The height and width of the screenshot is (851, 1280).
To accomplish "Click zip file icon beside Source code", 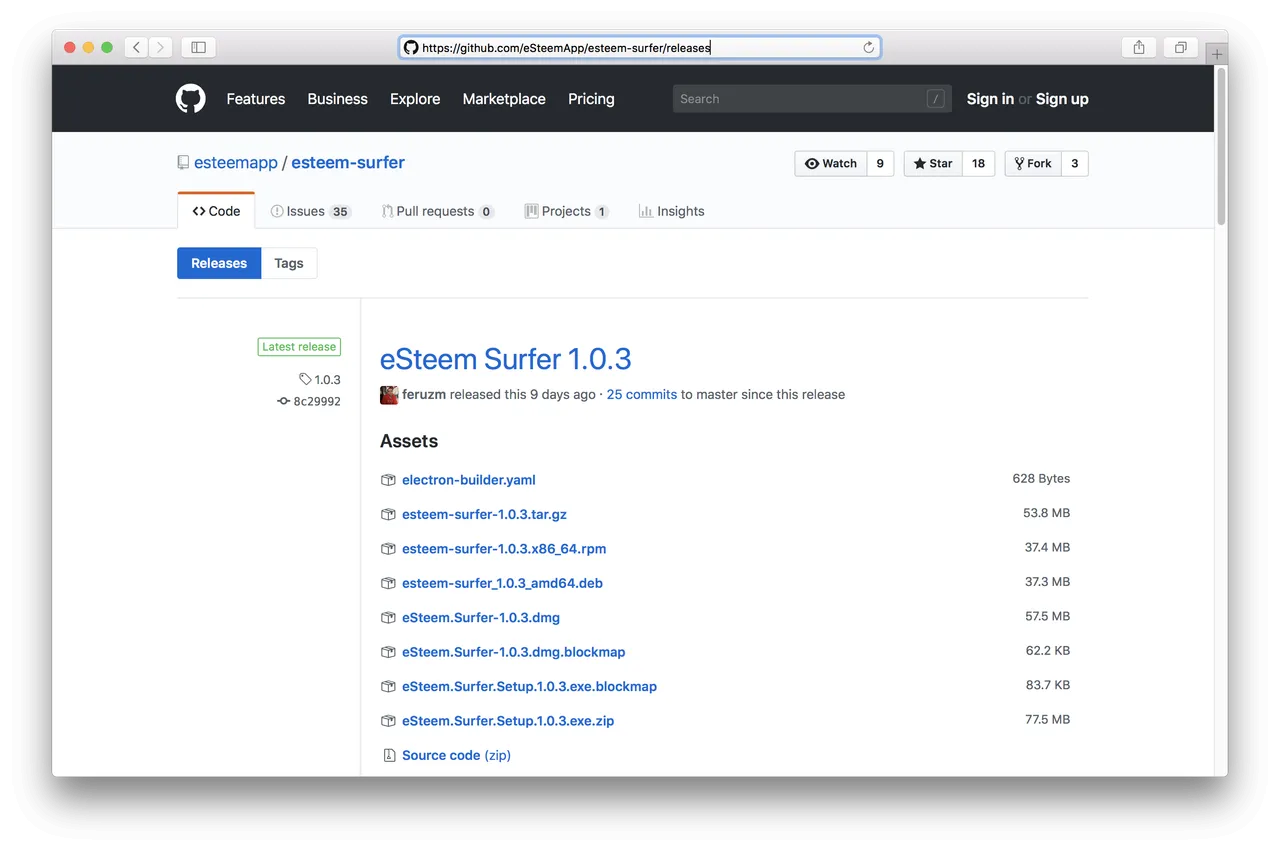I will [x=389, y=755].
